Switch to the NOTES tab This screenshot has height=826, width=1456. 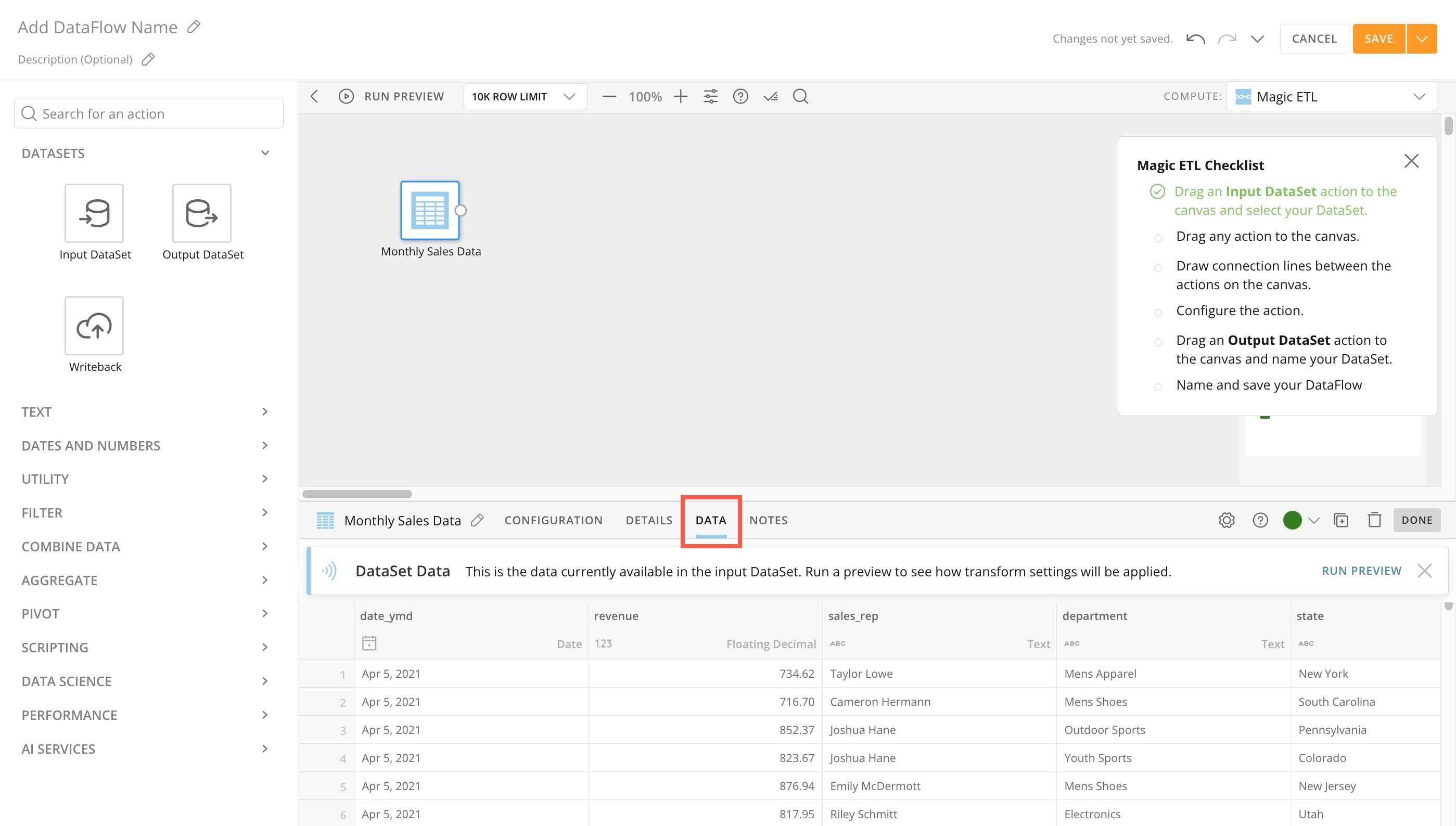(x=768, y=520)
